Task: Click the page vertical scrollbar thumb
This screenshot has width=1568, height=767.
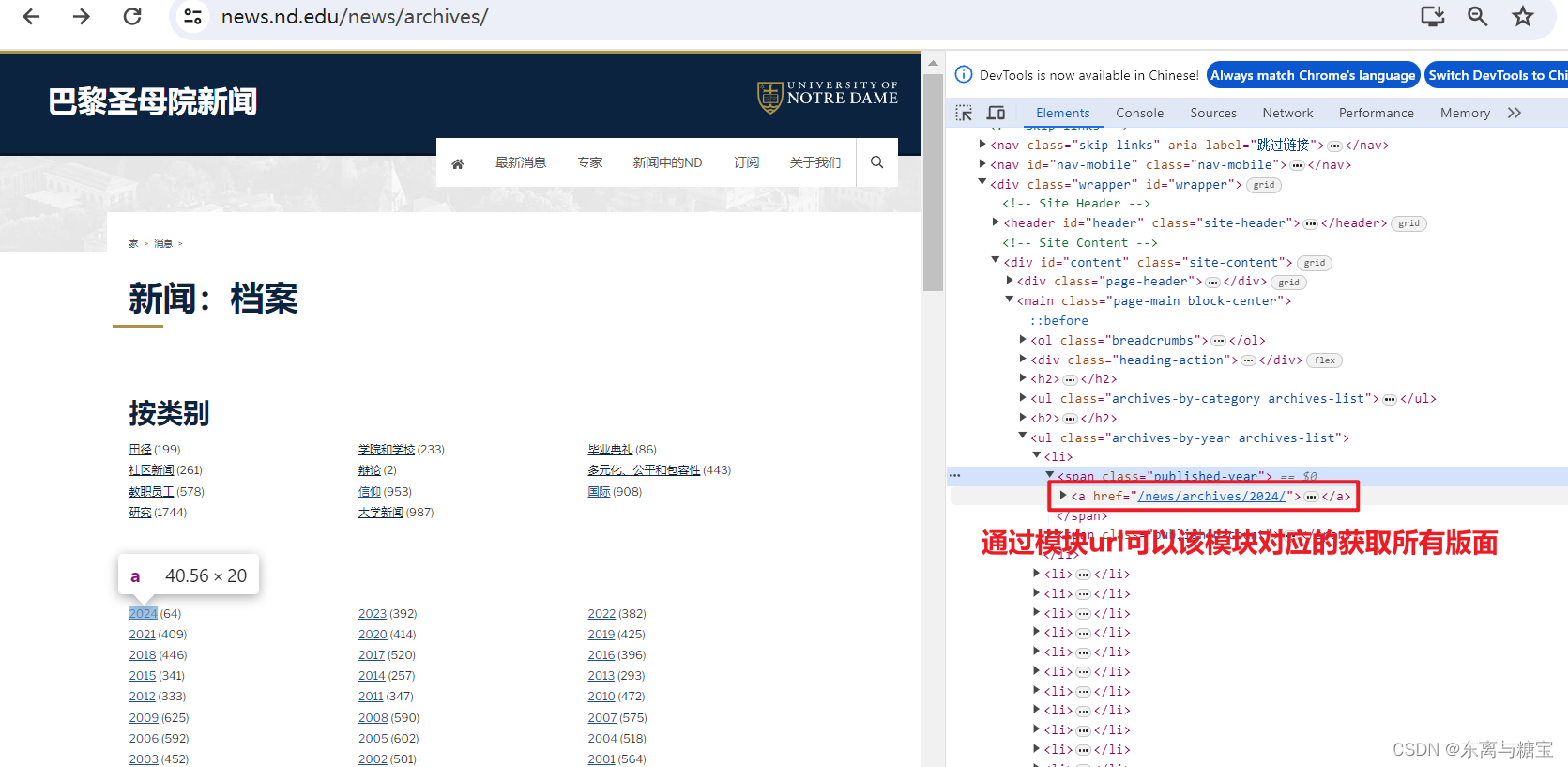Action: click(x=933, y=183)
